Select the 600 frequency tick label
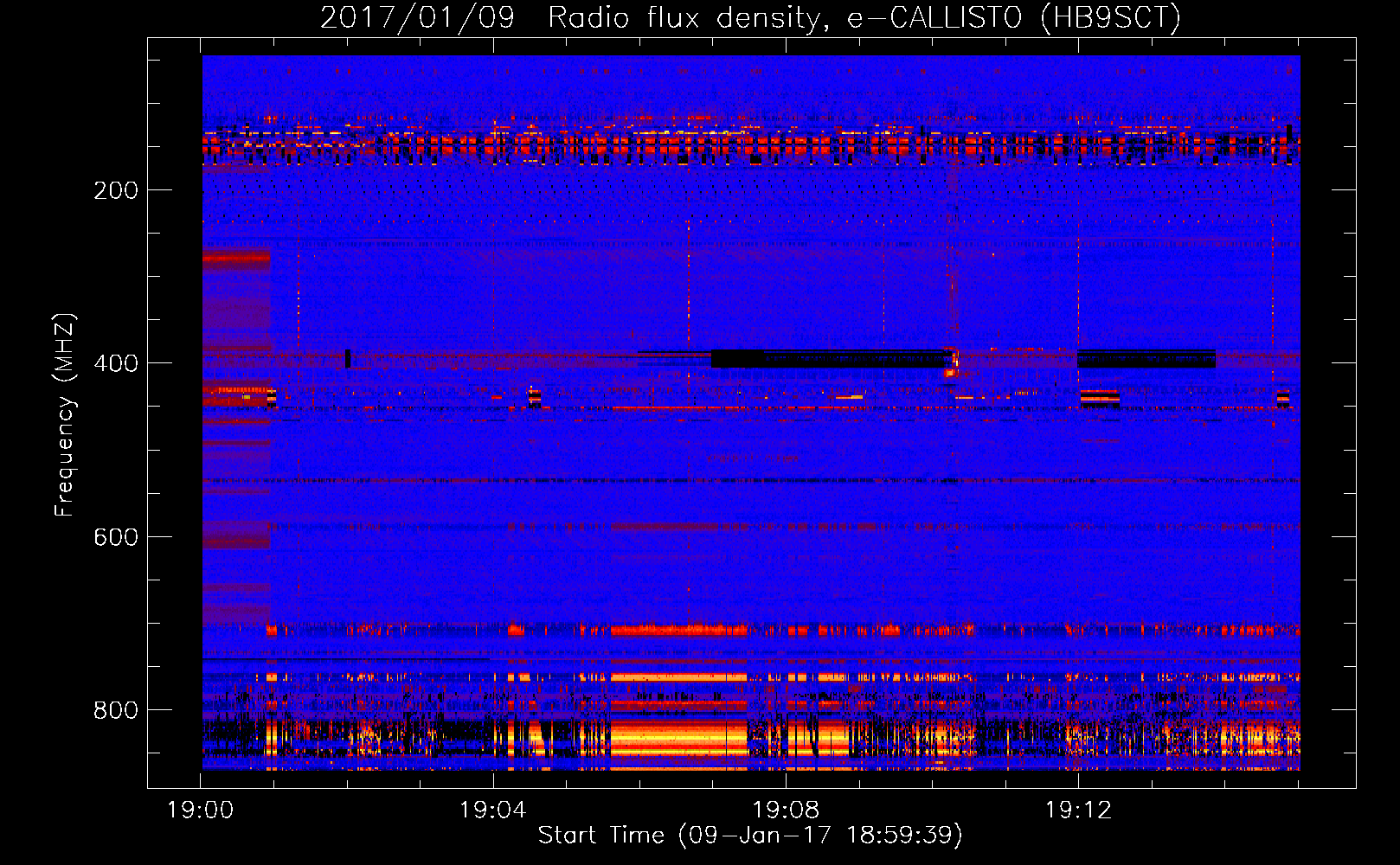 [116, 537]
